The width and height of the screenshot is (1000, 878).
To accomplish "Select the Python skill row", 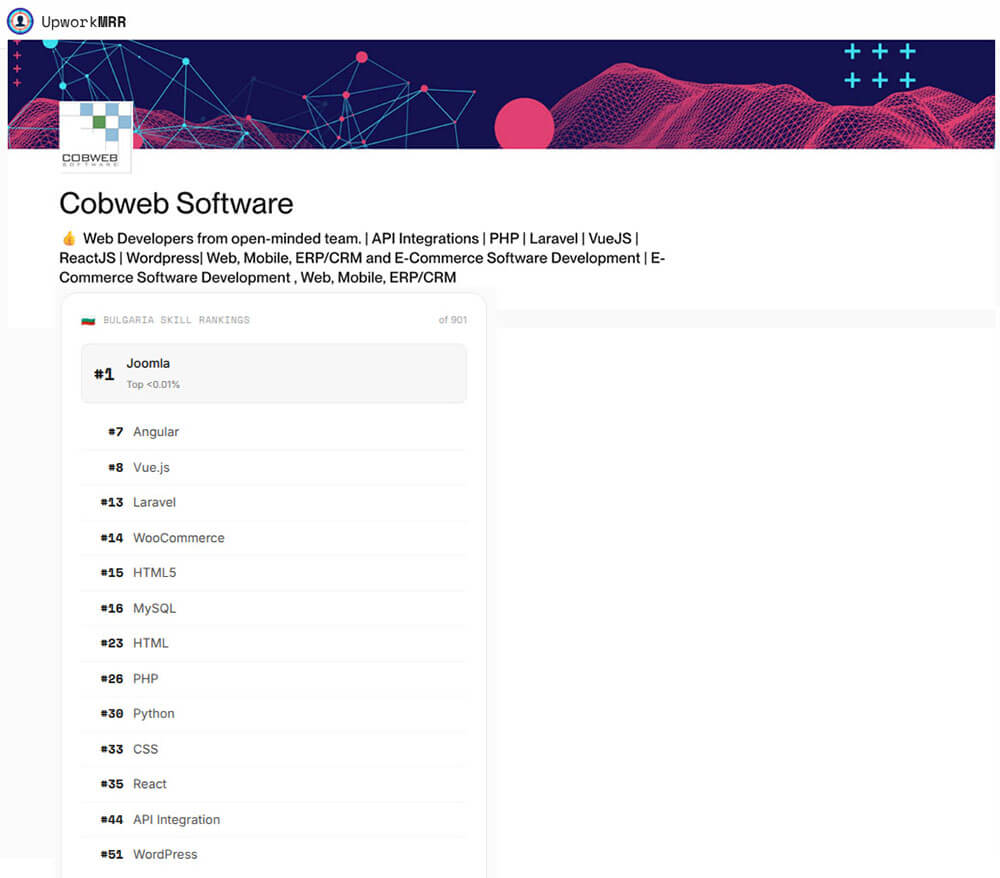I will pos(274,713).
